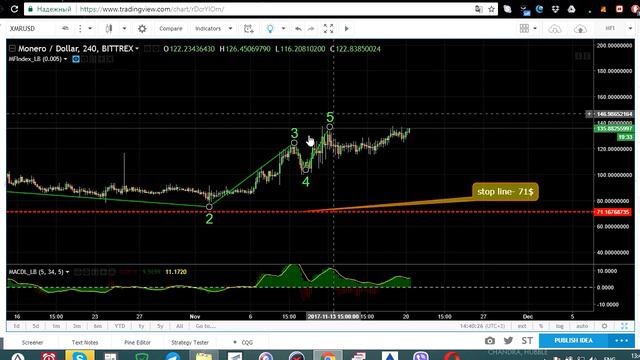Redo the chart action
This screenshot has width=640, height=360.
point(311,29)
